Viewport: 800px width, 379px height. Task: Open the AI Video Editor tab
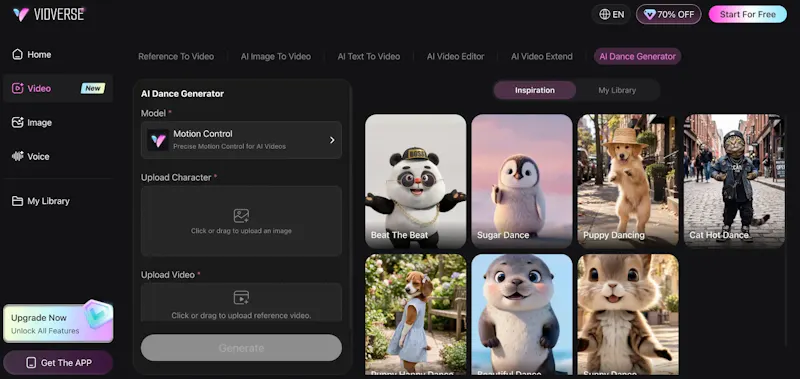(x=456, y=57)
